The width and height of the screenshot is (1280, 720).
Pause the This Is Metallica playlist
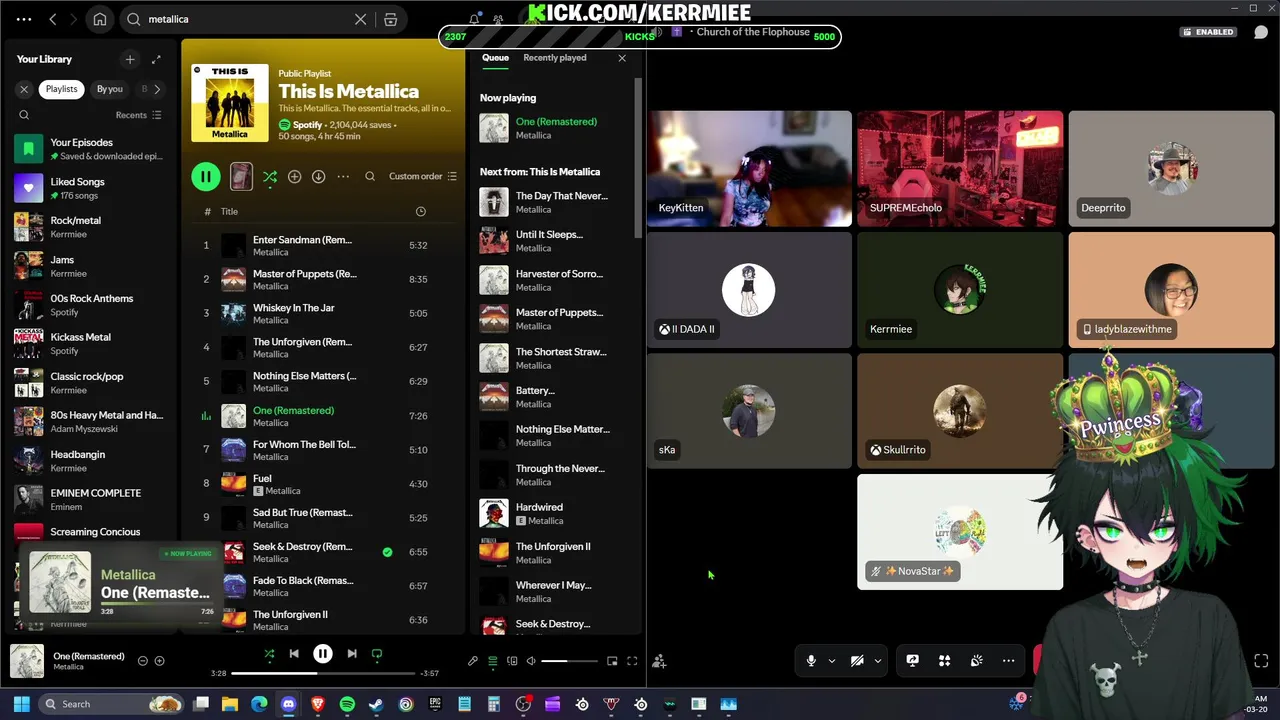[206, 177]
